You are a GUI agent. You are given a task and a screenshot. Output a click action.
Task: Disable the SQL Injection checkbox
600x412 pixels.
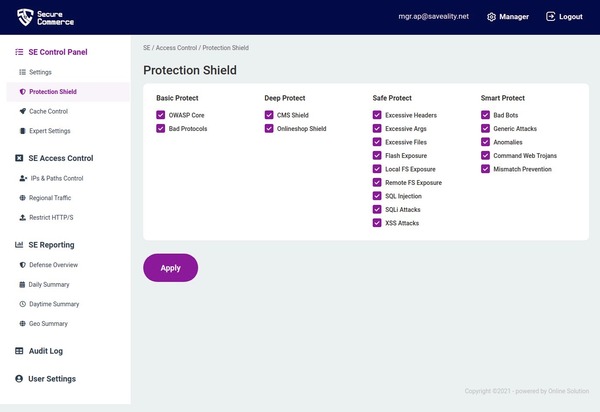coord(377,196)
